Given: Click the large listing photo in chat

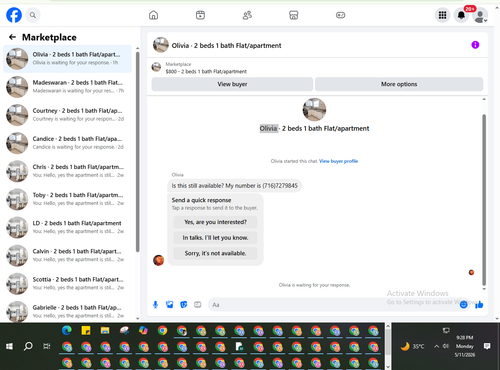Looking at the screenshot, I should pyautogui.click(x=314, y=110).
